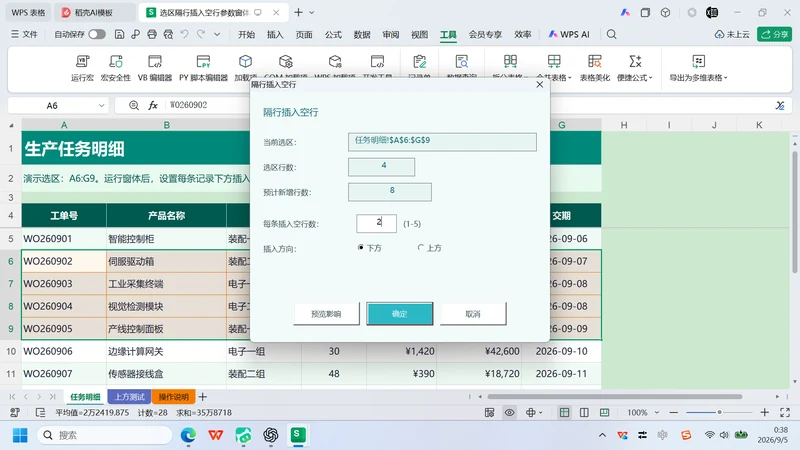Open the search magnifier in menu bar
This screenshot has width=800, height=450.
tap(611, 34)
